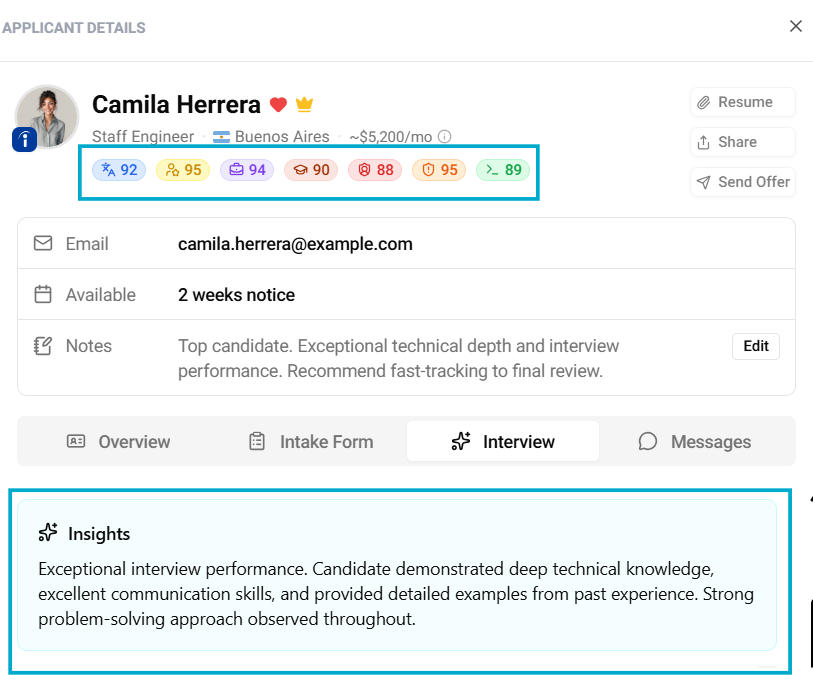Click the blue accessibility badge on avatar
813x675 pixels.
click(x=25, y=141)
